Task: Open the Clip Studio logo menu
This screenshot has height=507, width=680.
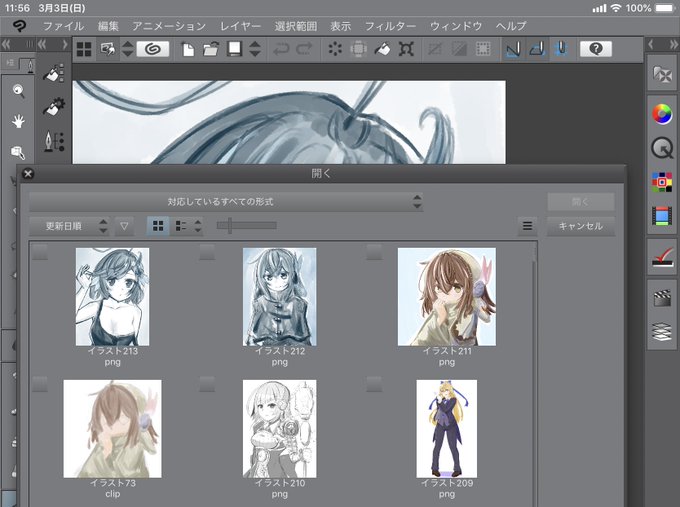Action: [19, 26]
